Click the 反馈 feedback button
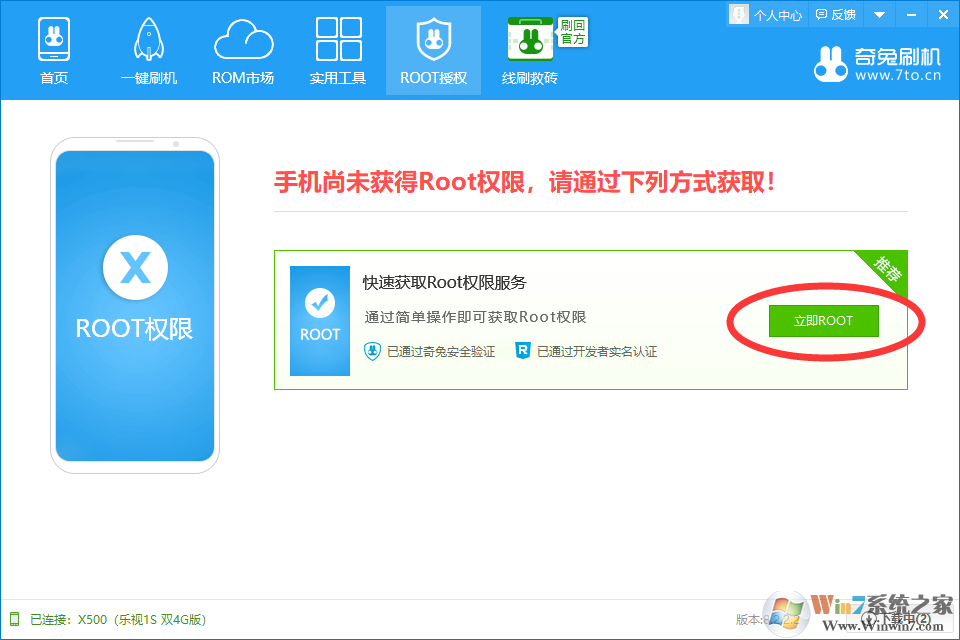Image resolution: width=960 pixels, height=640 pixels. pos(836,15)
